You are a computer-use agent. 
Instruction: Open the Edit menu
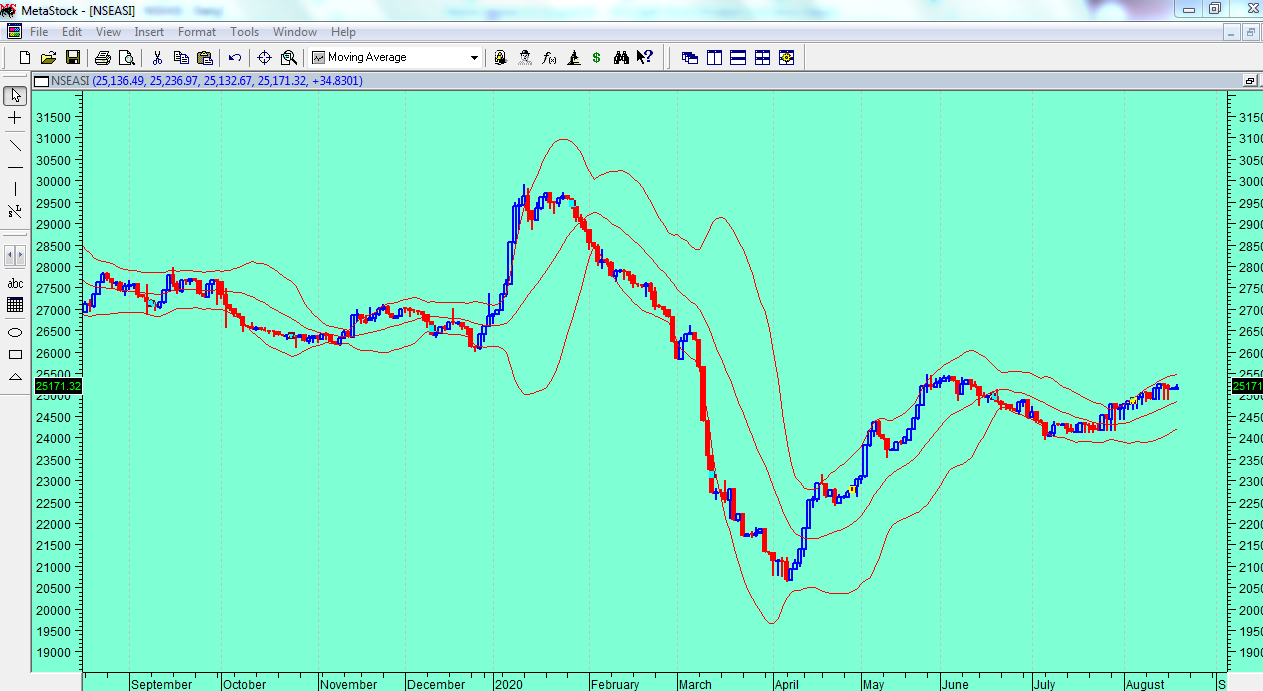tap(72, 32)
